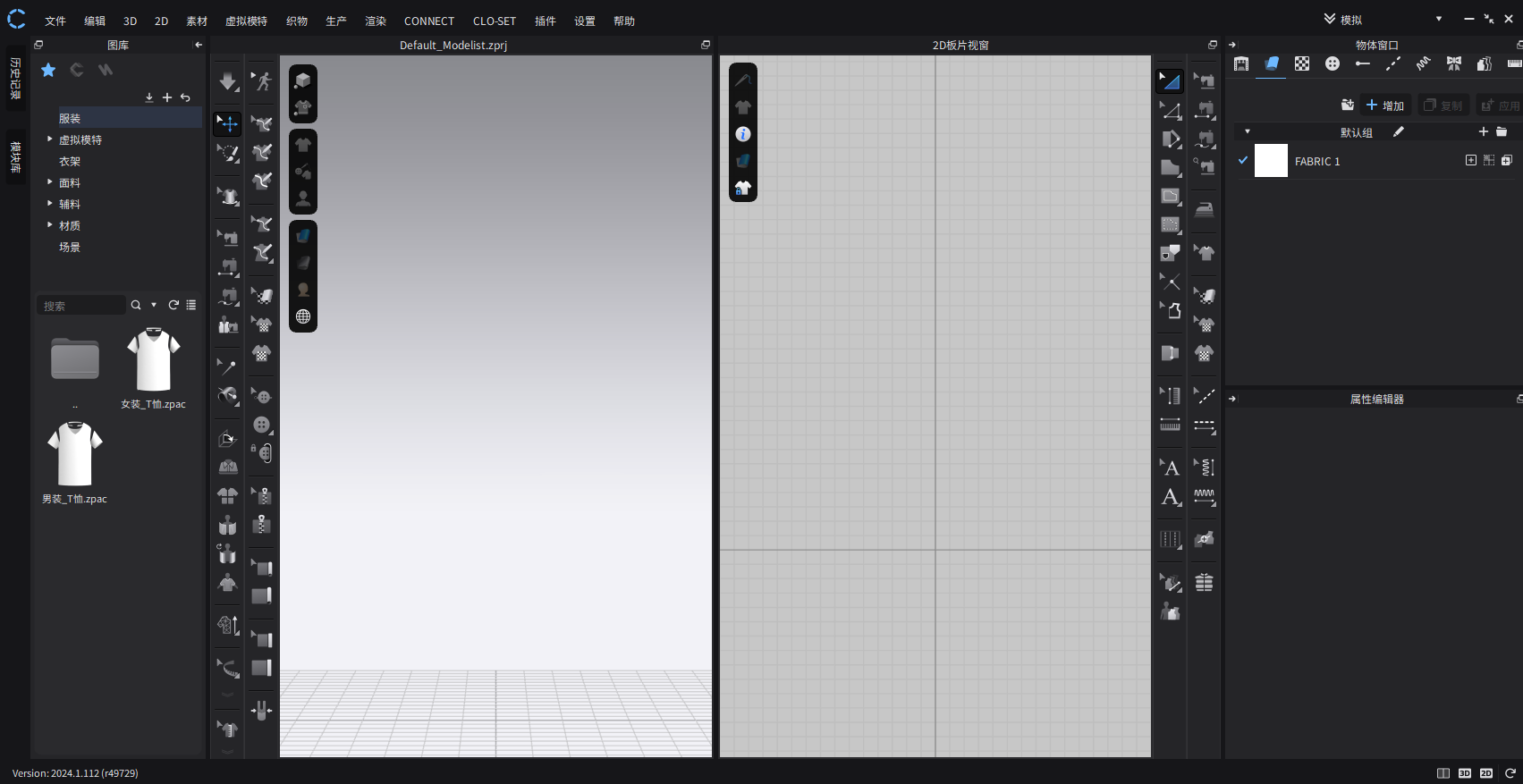The height and width of the screenshot is (784, 1523).
Task: Click the steam iron tool icon
Action: click(1205, 209)
